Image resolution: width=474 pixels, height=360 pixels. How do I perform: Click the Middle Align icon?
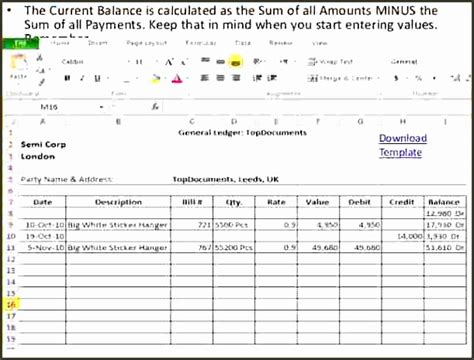tap(220, 62)
